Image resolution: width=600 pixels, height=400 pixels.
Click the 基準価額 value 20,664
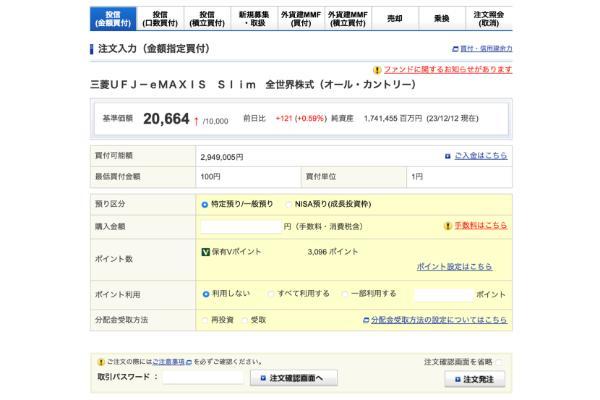(166, 119)
